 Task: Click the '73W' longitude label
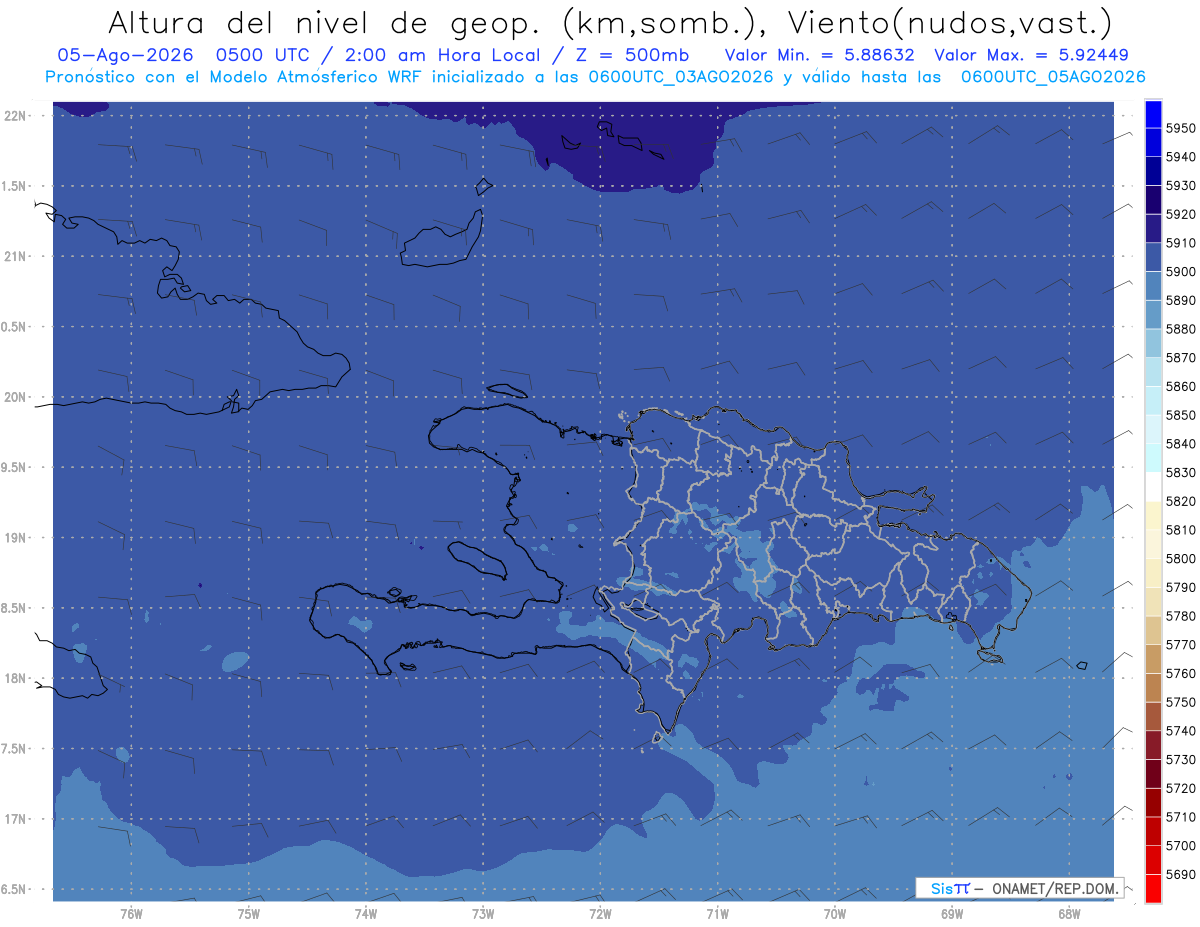coord(482,913)
